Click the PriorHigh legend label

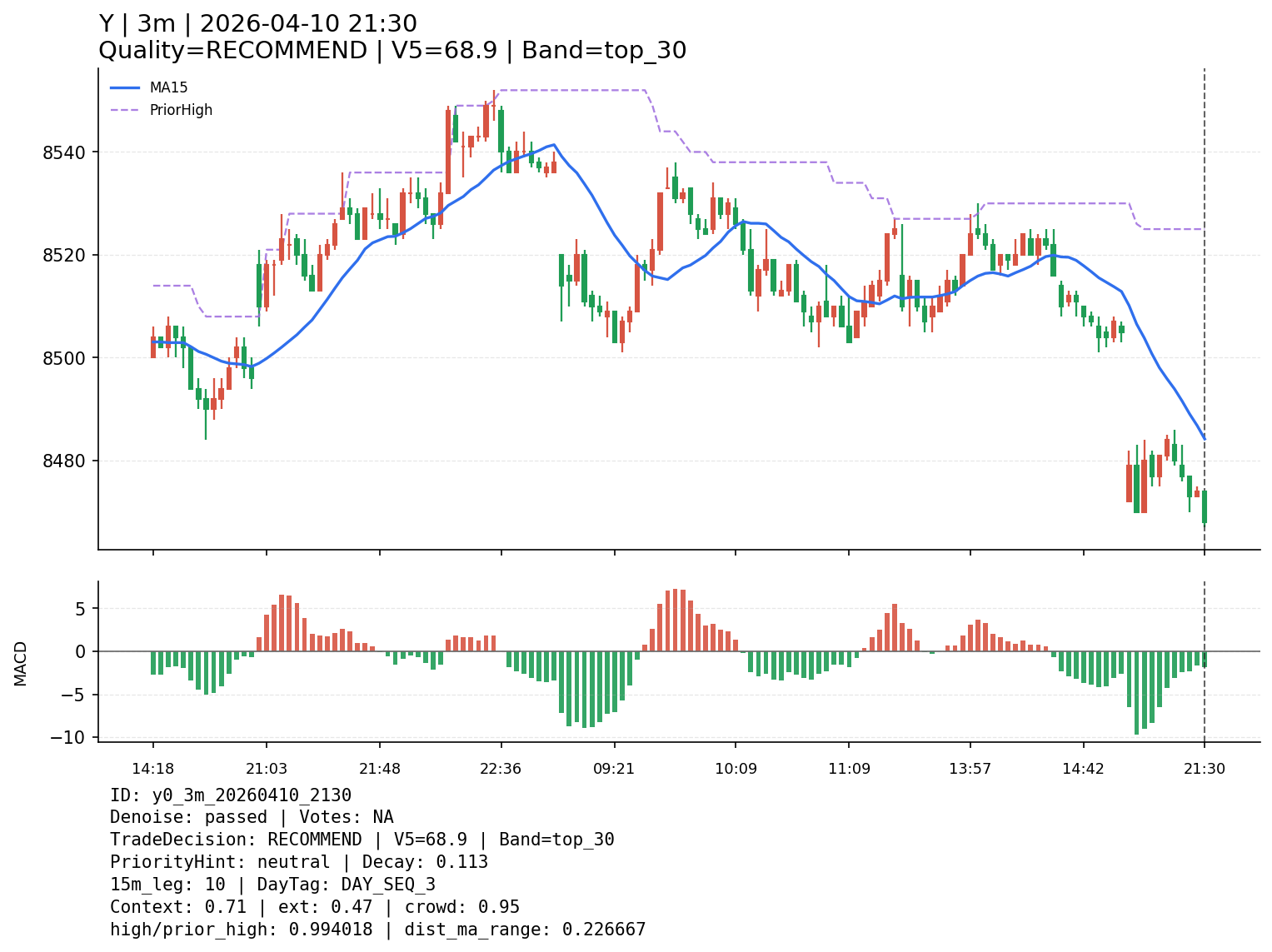pyautogui.click(x=181, y=110)
